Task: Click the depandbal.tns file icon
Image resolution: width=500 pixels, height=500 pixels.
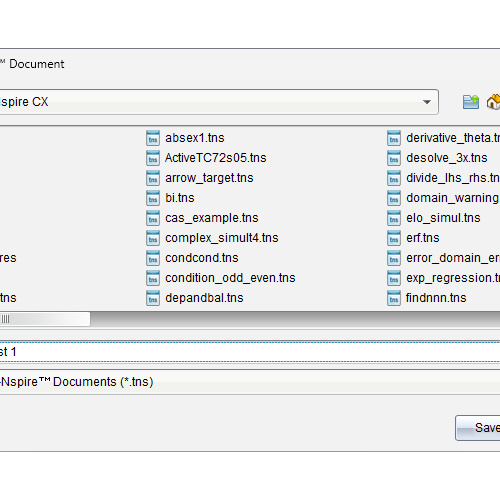Action: tap(153, 298)
